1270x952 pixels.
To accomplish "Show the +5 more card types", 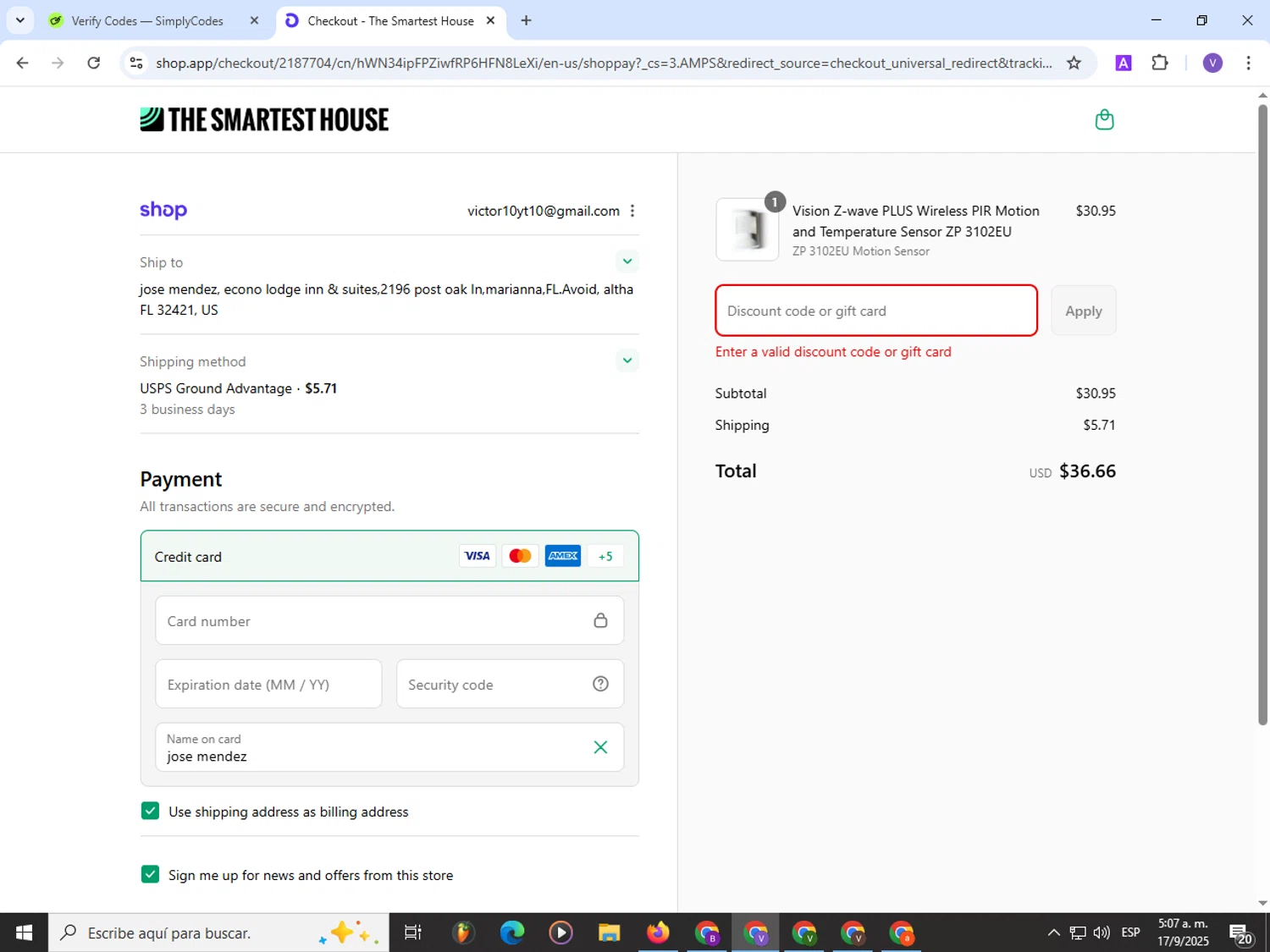I will coord(605,556).
